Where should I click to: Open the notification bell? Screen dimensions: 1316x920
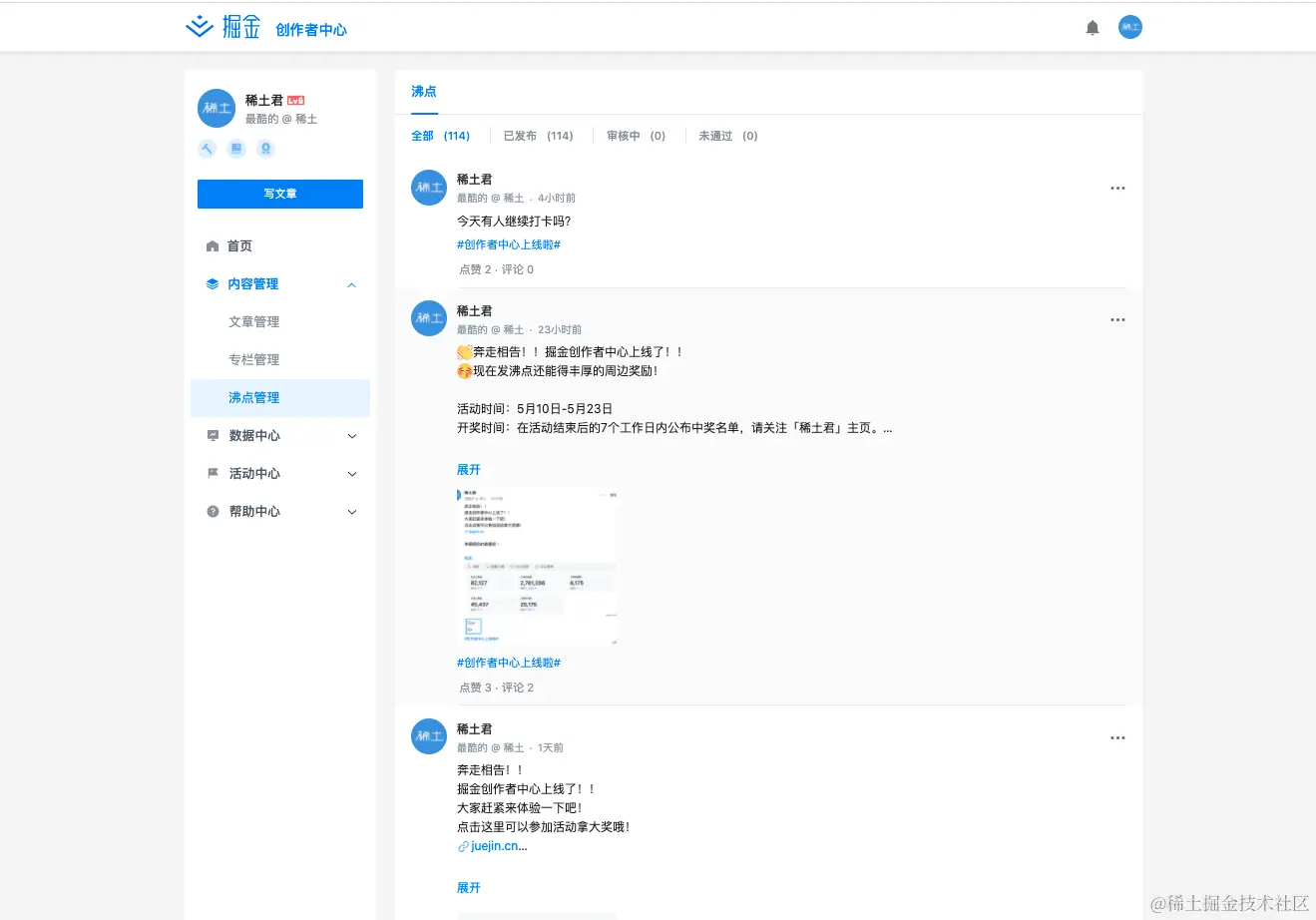(1093, 28)
